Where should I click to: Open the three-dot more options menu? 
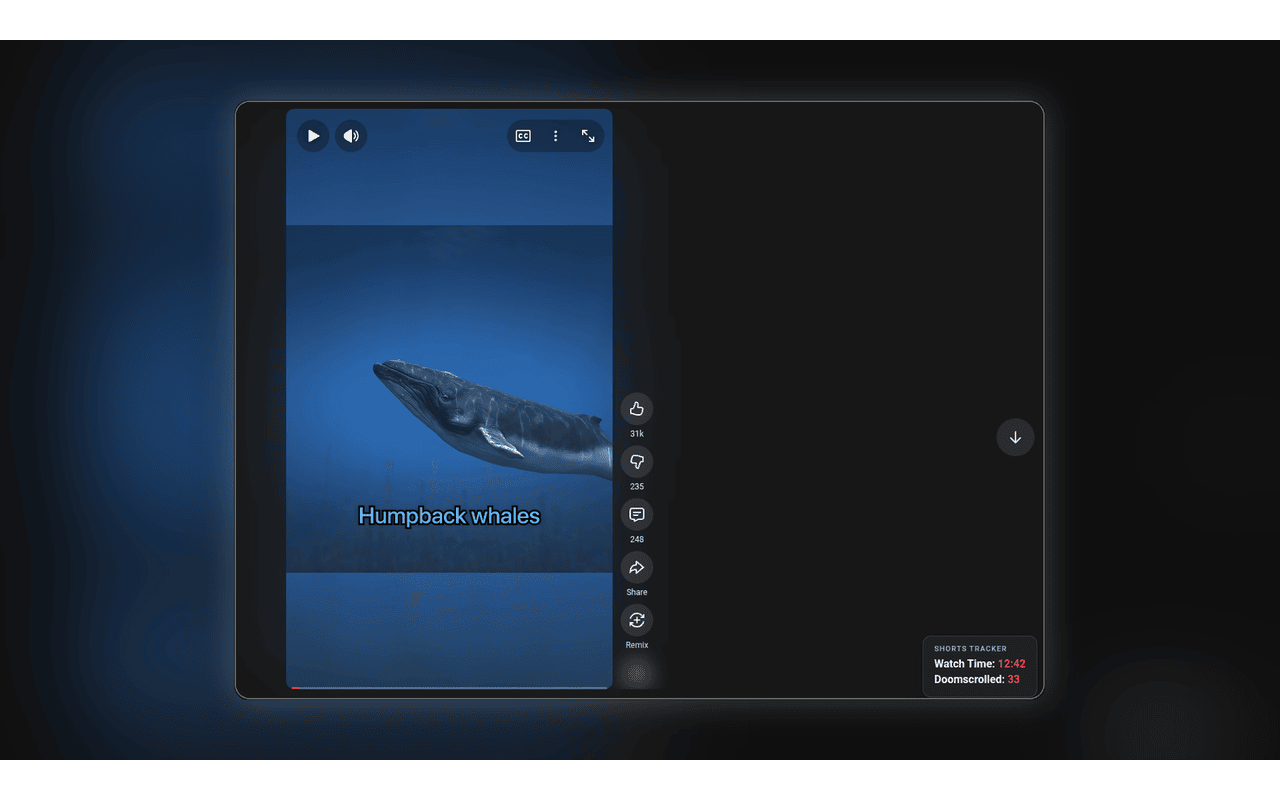[556, 136]
